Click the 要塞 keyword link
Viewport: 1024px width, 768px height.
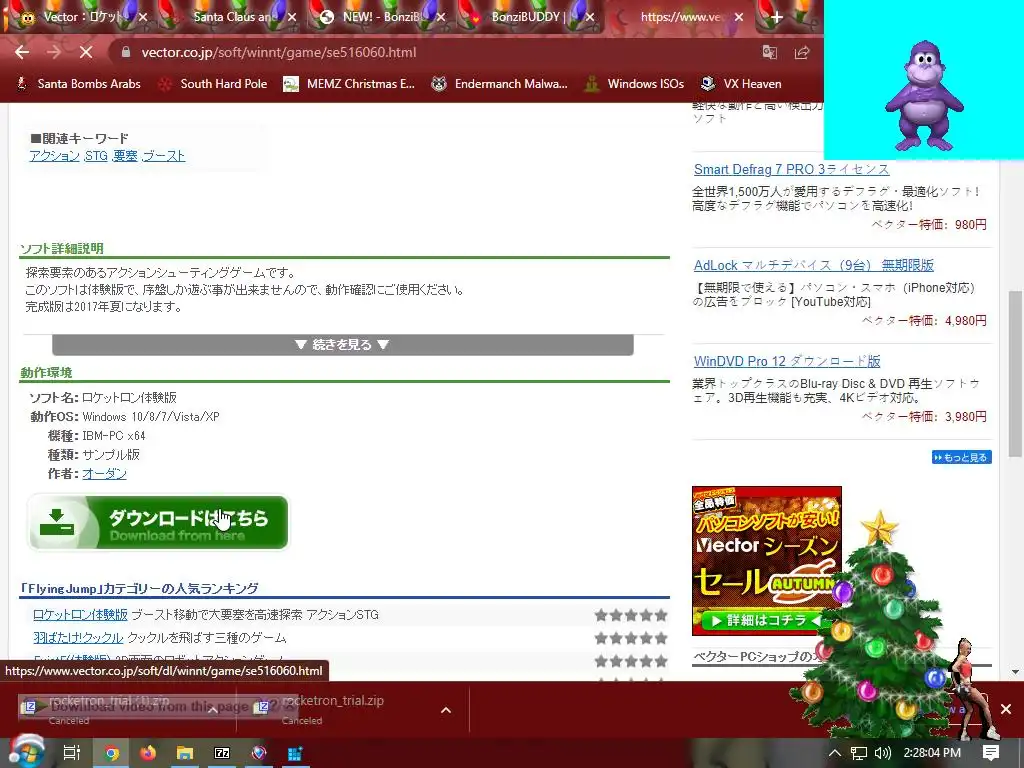coord(125,156)
